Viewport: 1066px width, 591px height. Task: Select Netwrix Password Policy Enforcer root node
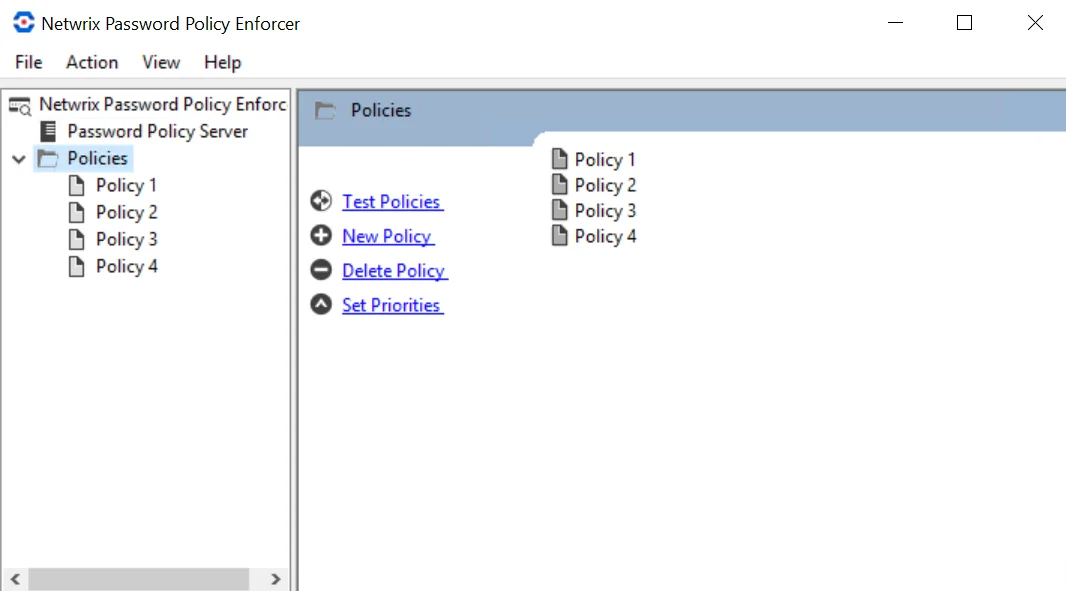pyautogui.click(x=162, y=104)
